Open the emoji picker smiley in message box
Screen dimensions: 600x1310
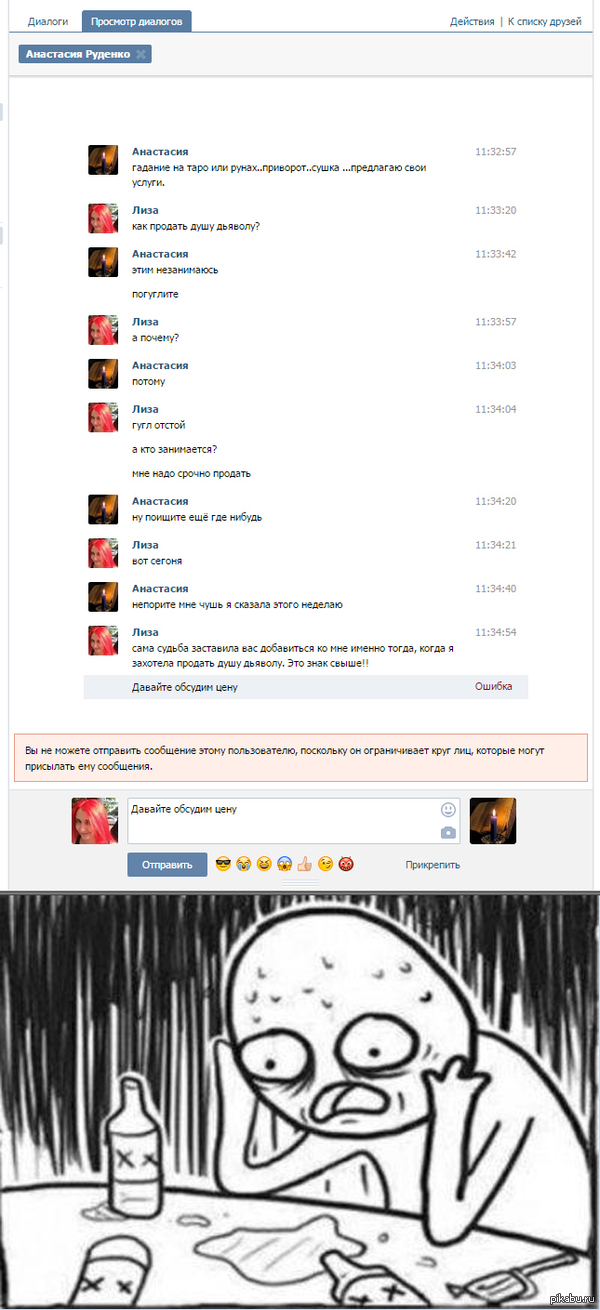[x=448, y=809]
